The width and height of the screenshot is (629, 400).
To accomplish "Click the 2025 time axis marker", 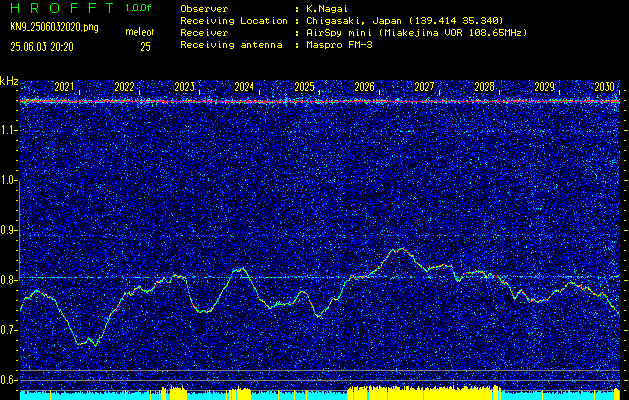I will click(x=304, y=87).
